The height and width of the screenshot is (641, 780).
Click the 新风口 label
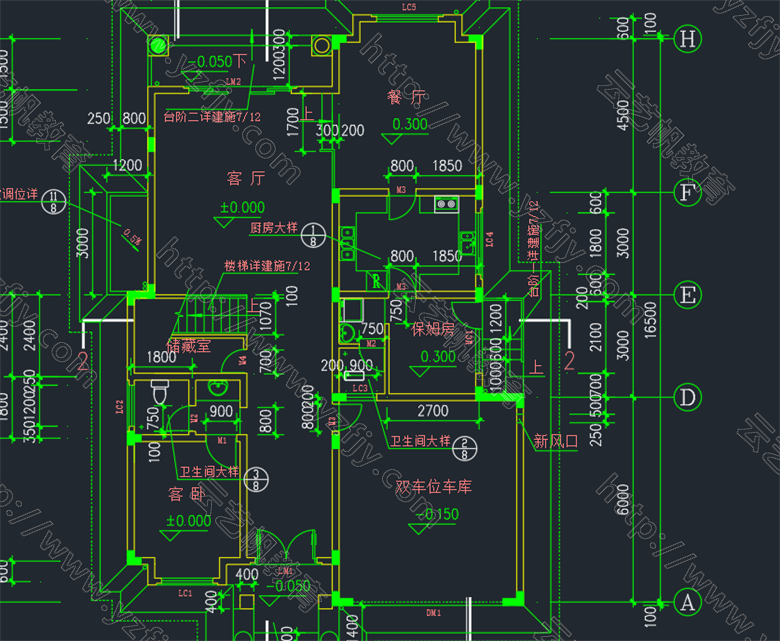coord(556,441)
